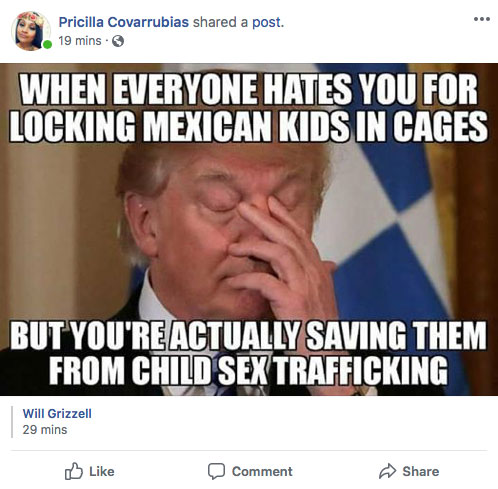Select the Share text label
This screenshot has width=498, height=489.
[x=421, y=471]
